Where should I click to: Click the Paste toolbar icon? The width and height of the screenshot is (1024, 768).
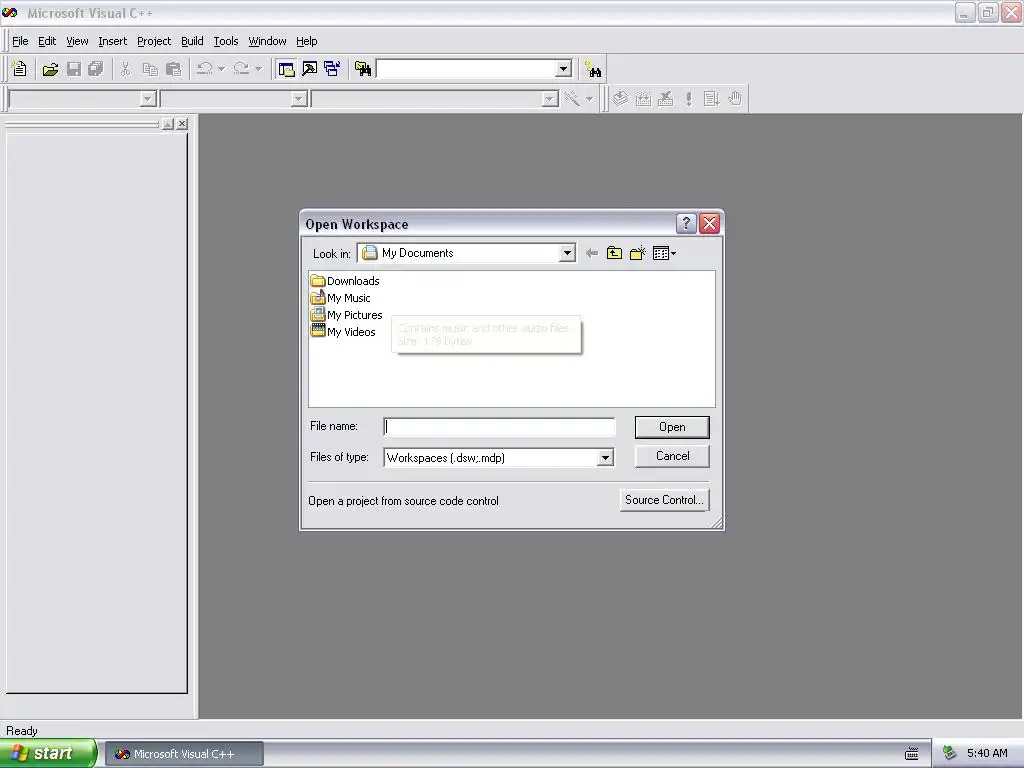click(174, 69)
